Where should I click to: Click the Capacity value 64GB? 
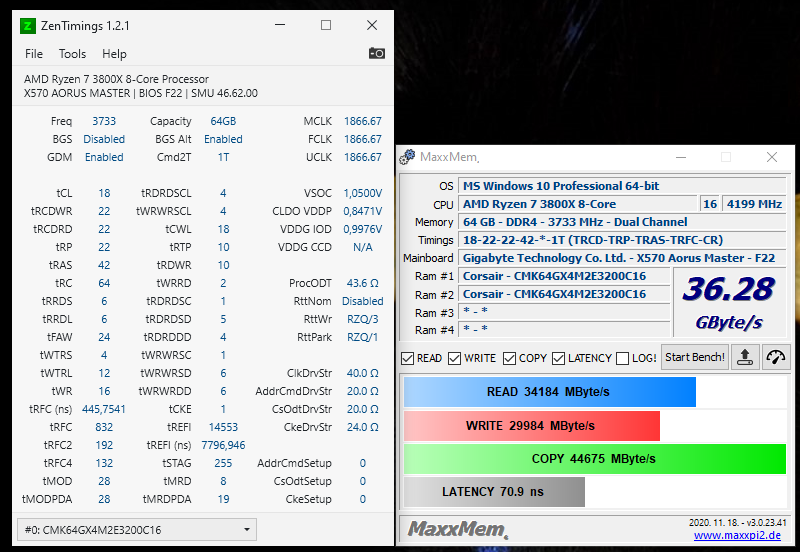point(223,121)
